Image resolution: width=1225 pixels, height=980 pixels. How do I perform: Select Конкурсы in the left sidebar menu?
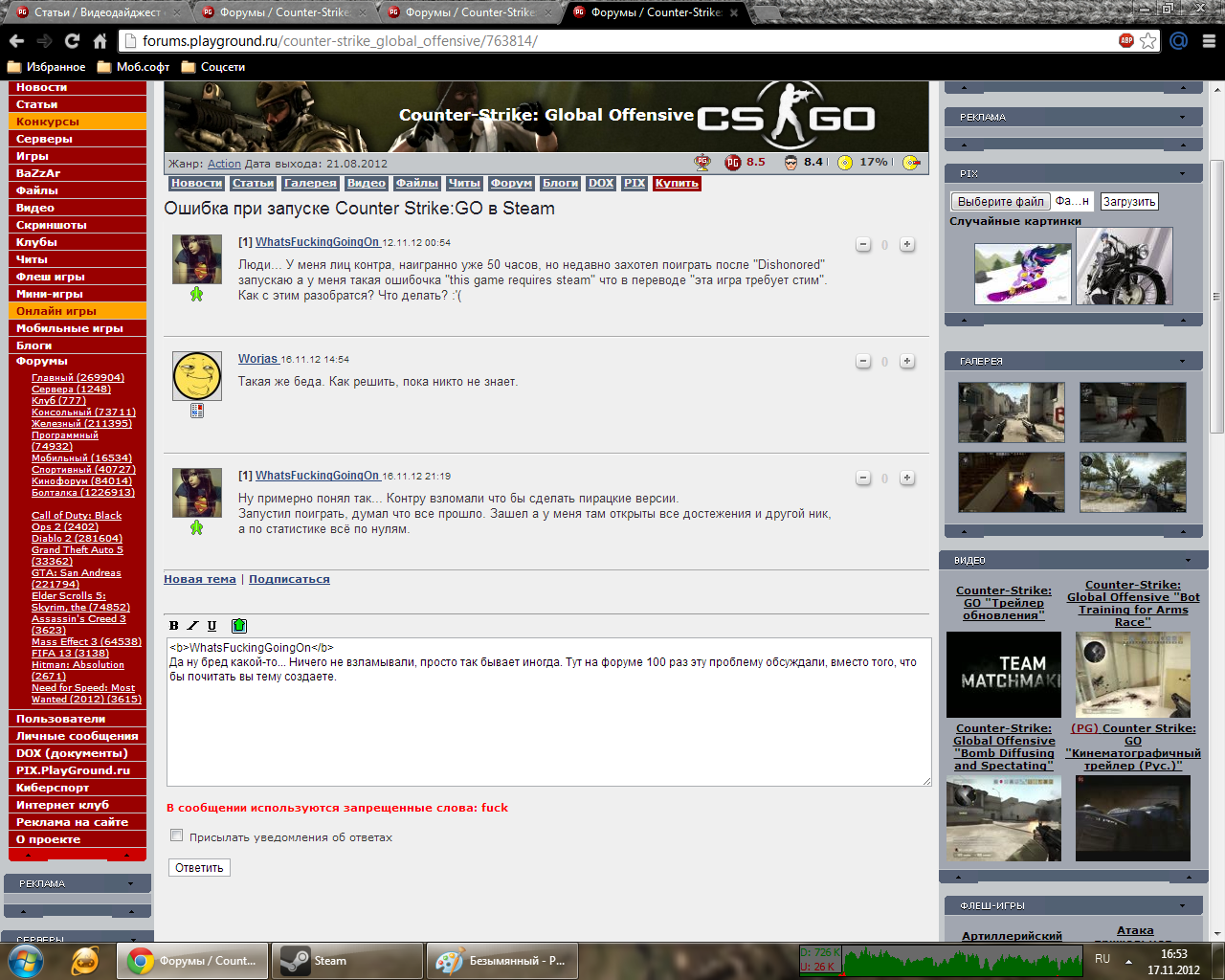[x=78, y=122]
